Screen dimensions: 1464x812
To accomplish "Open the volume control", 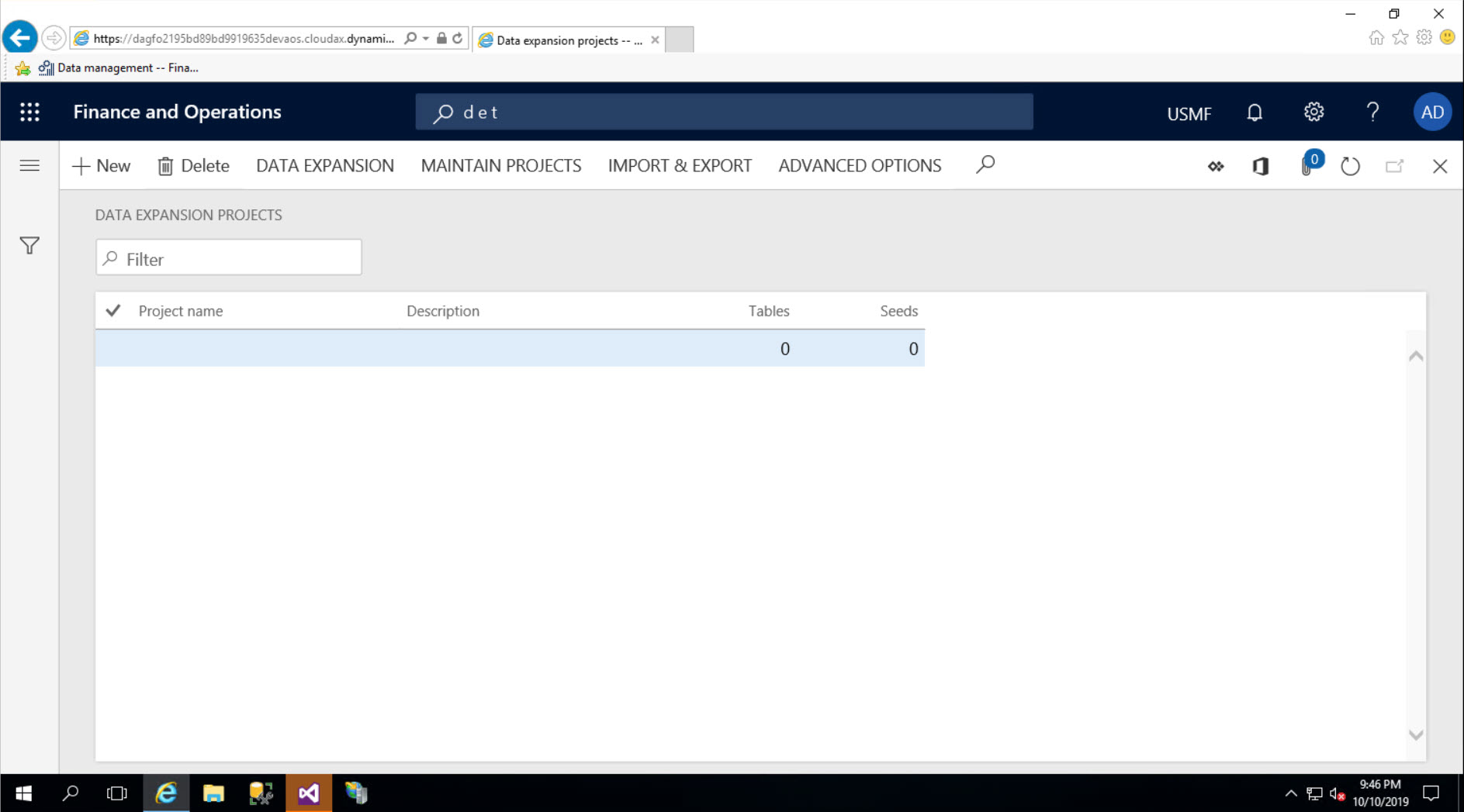I will pos(1337,793).
